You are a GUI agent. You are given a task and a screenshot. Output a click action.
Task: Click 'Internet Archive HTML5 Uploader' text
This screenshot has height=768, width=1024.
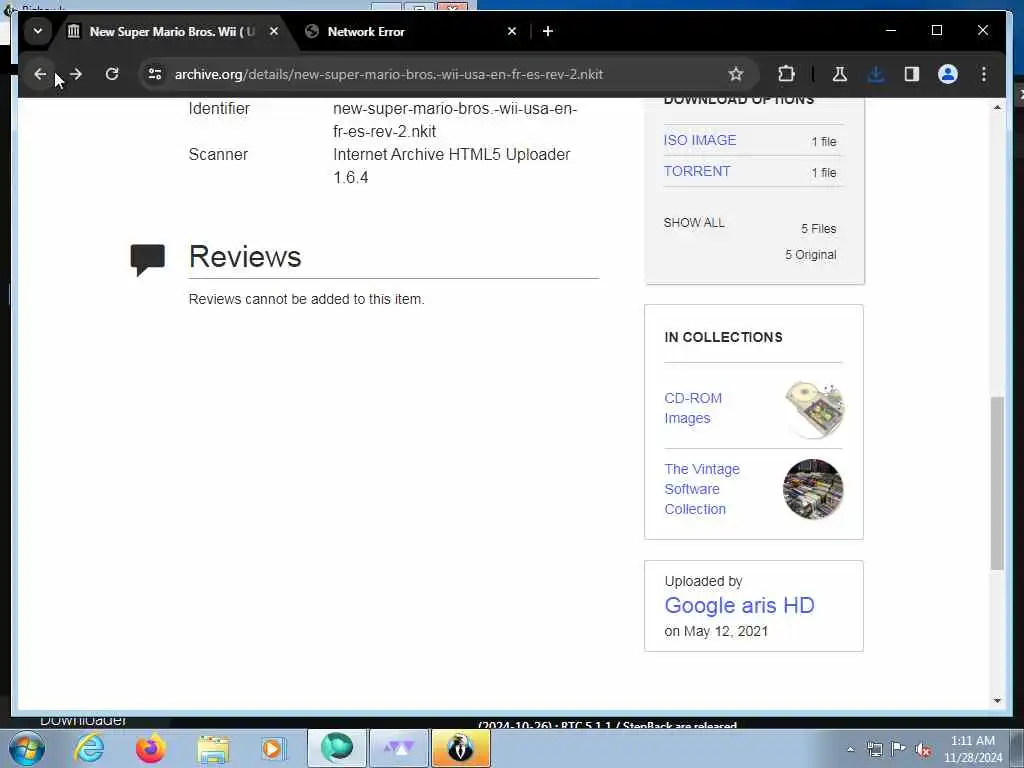[451, 155]
